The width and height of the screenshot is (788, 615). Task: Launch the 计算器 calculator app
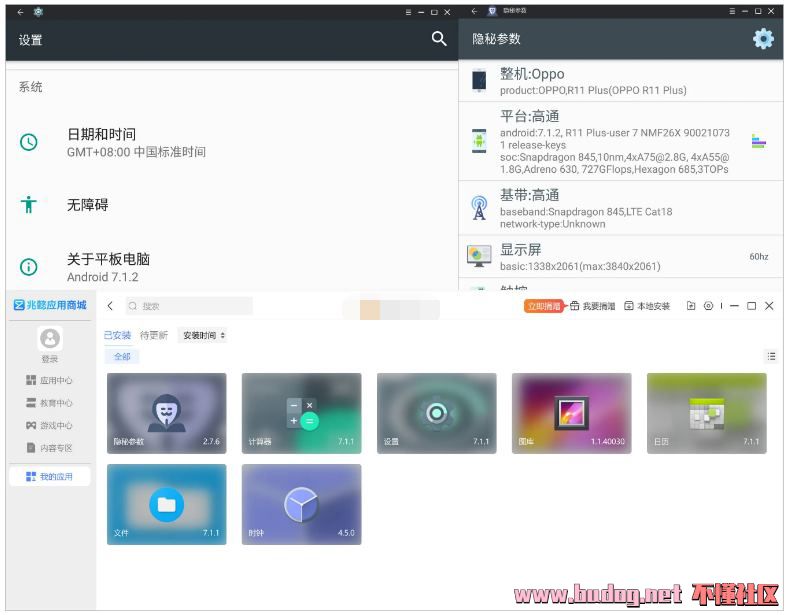[x=301, y=412]
